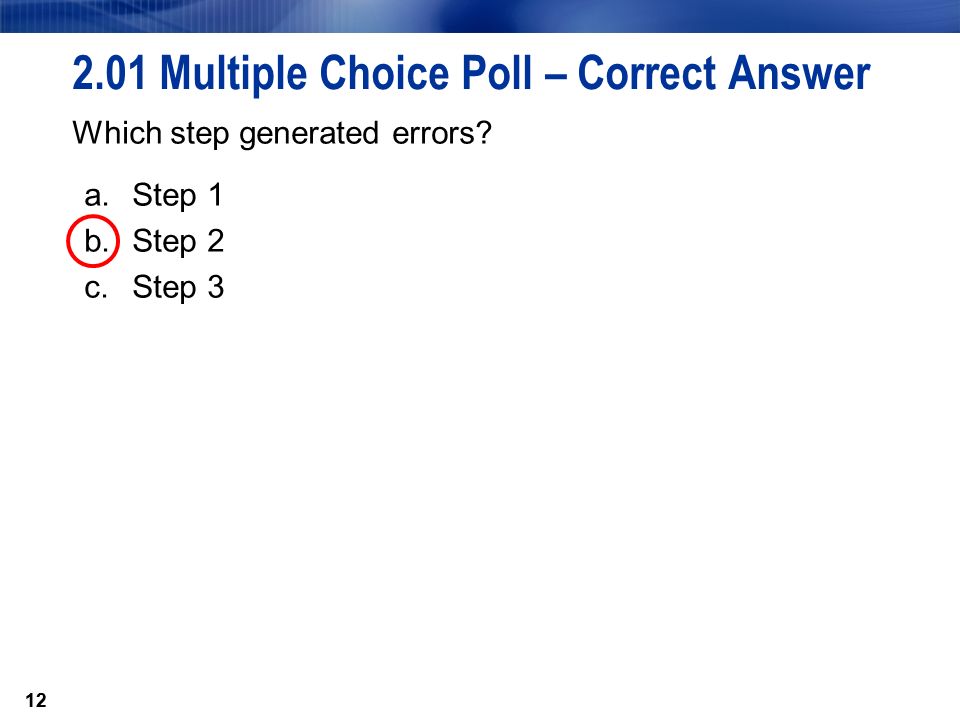Click the digit 1 after 'Step'
This screenshot has width=960, height=720.
point(215,195)
